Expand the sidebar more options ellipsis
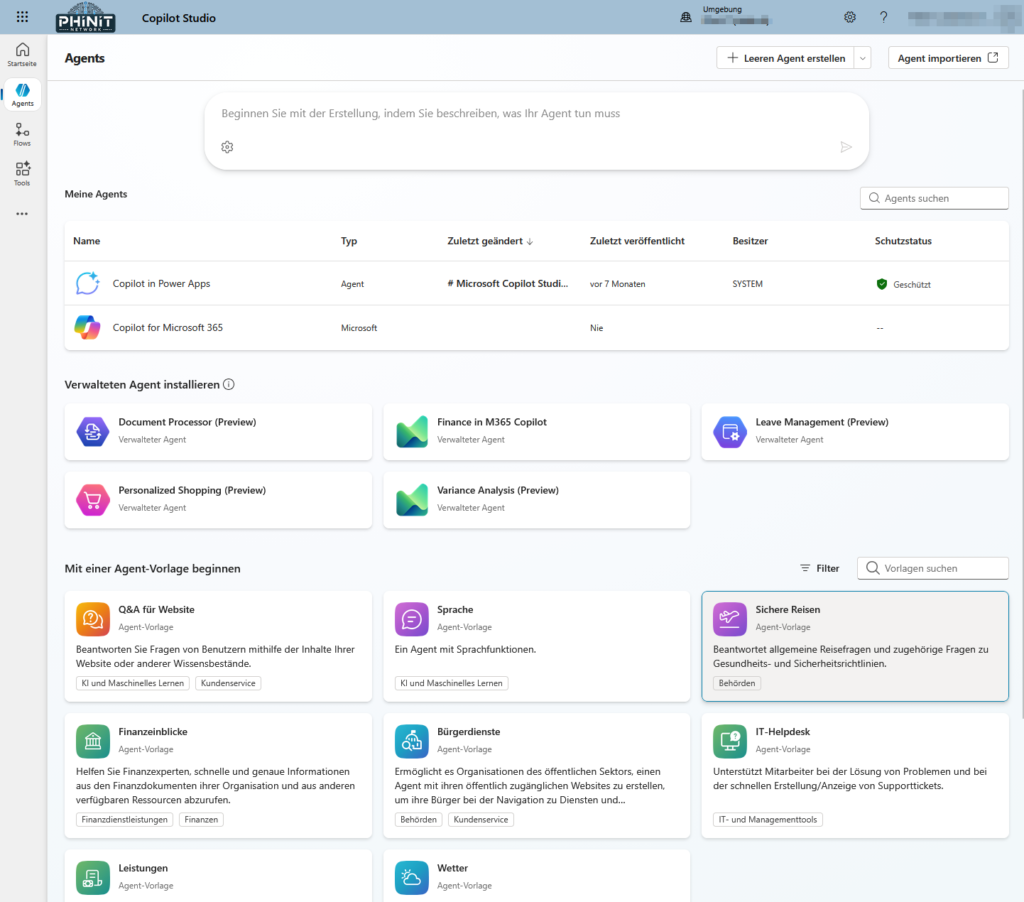This screenshot has width=1024, height=902. (22, 214)
